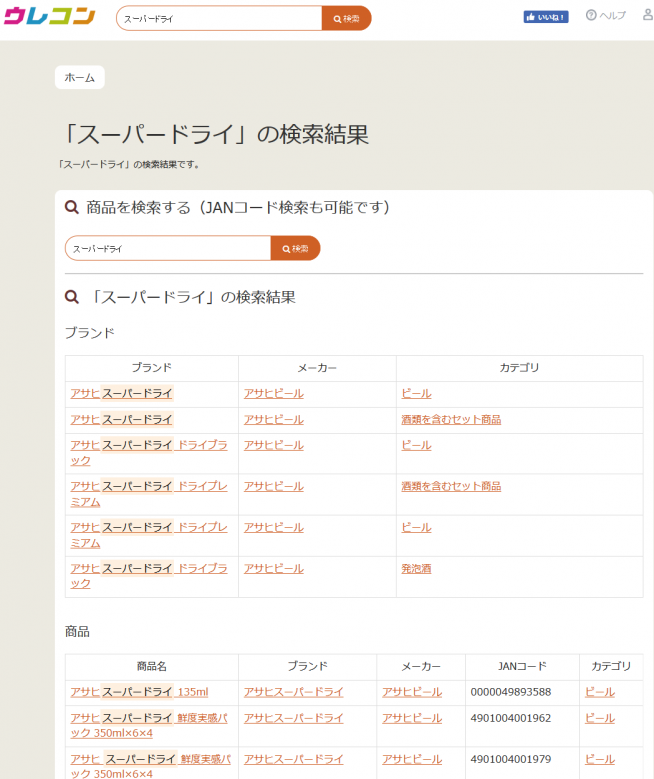Open ドライプレミアム brand in set-product row
Screen dimensions: 654x779
pos(149,494)
